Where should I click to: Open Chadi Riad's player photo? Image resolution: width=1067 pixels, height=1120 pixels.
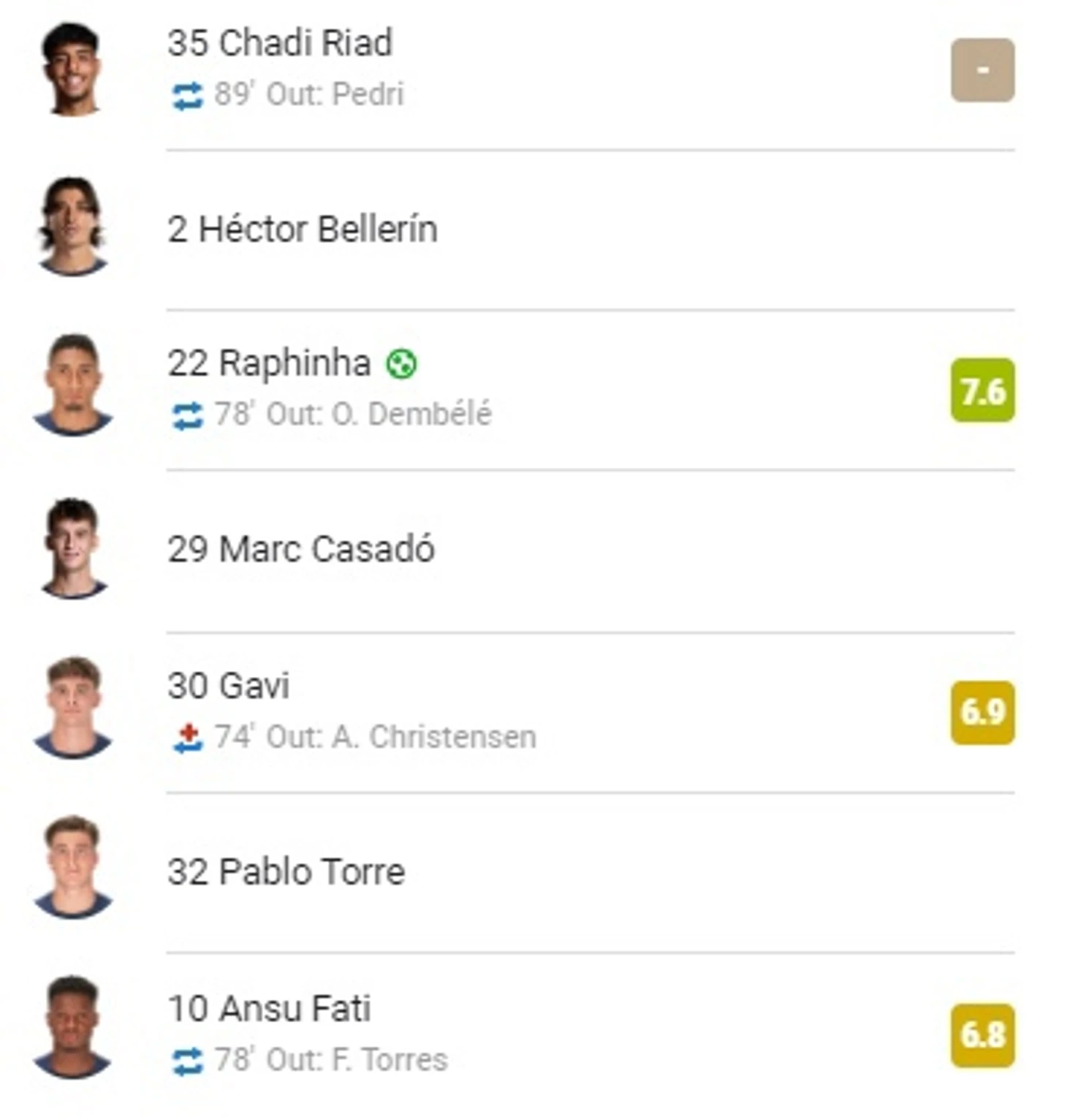(x=72, y=69)
